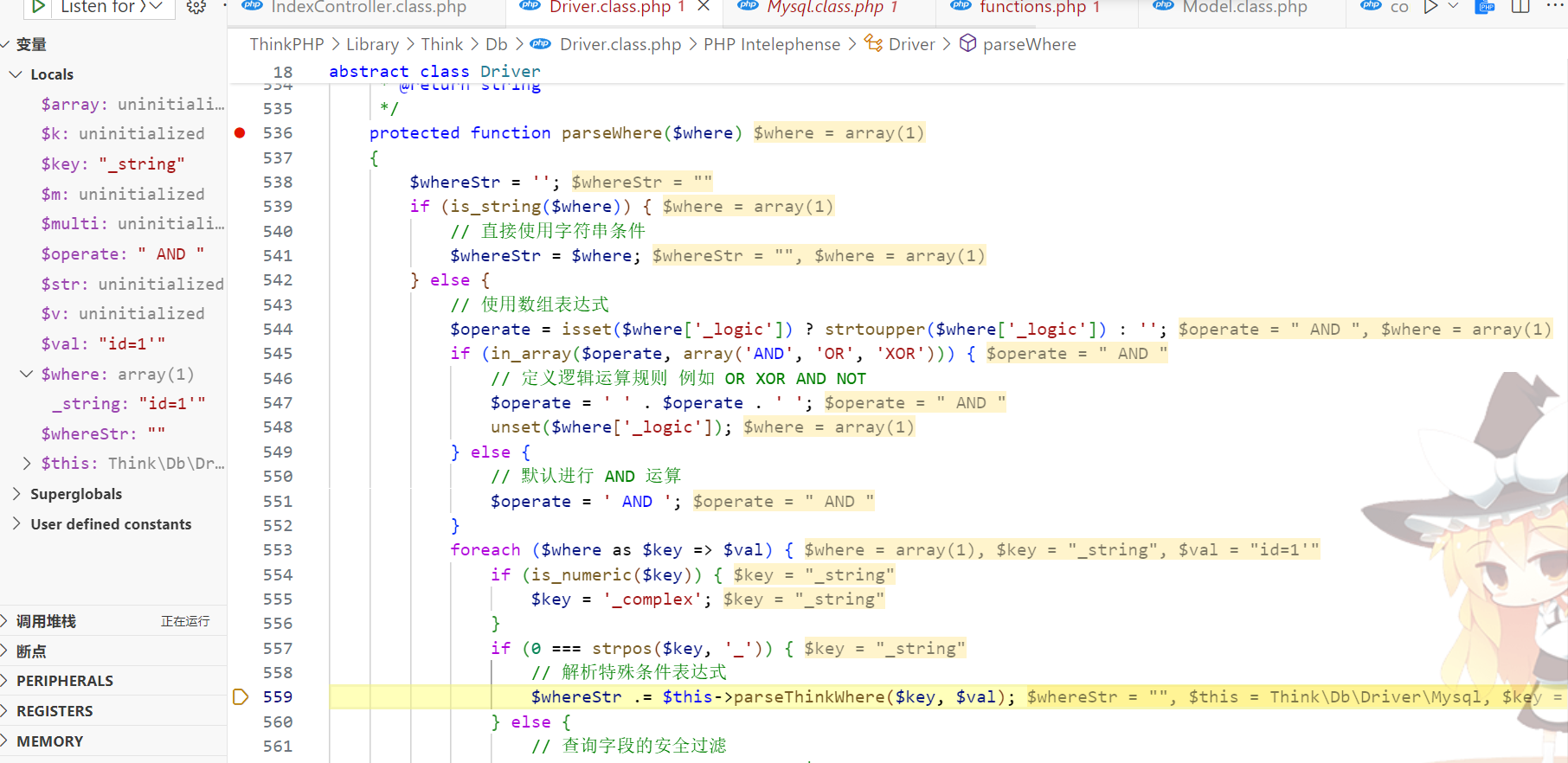Open the run button dropdown arrow in editor toolbar

1453,7
